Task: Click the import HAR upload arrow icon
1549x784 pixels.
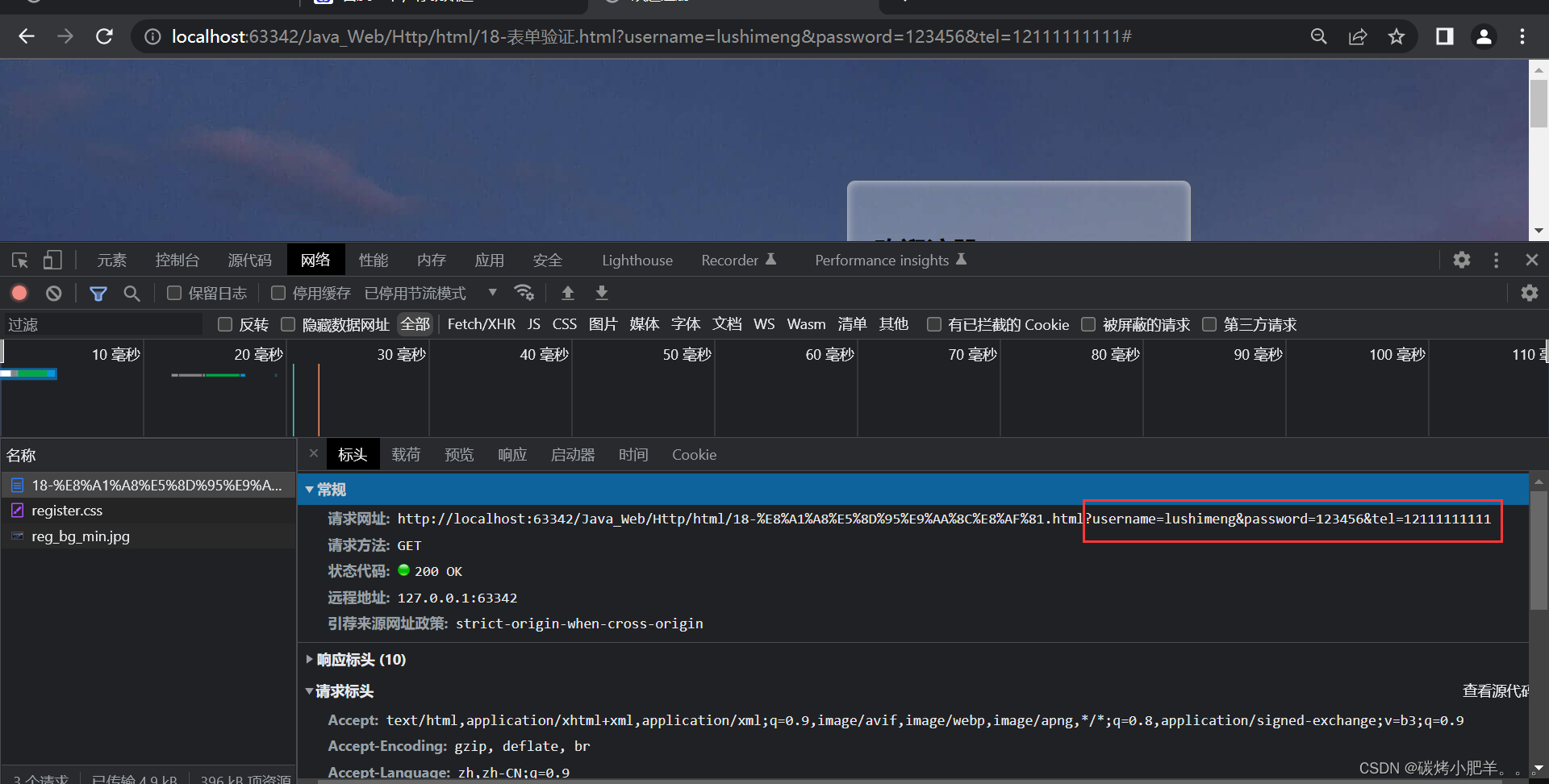Action: (x=568, y=293)
